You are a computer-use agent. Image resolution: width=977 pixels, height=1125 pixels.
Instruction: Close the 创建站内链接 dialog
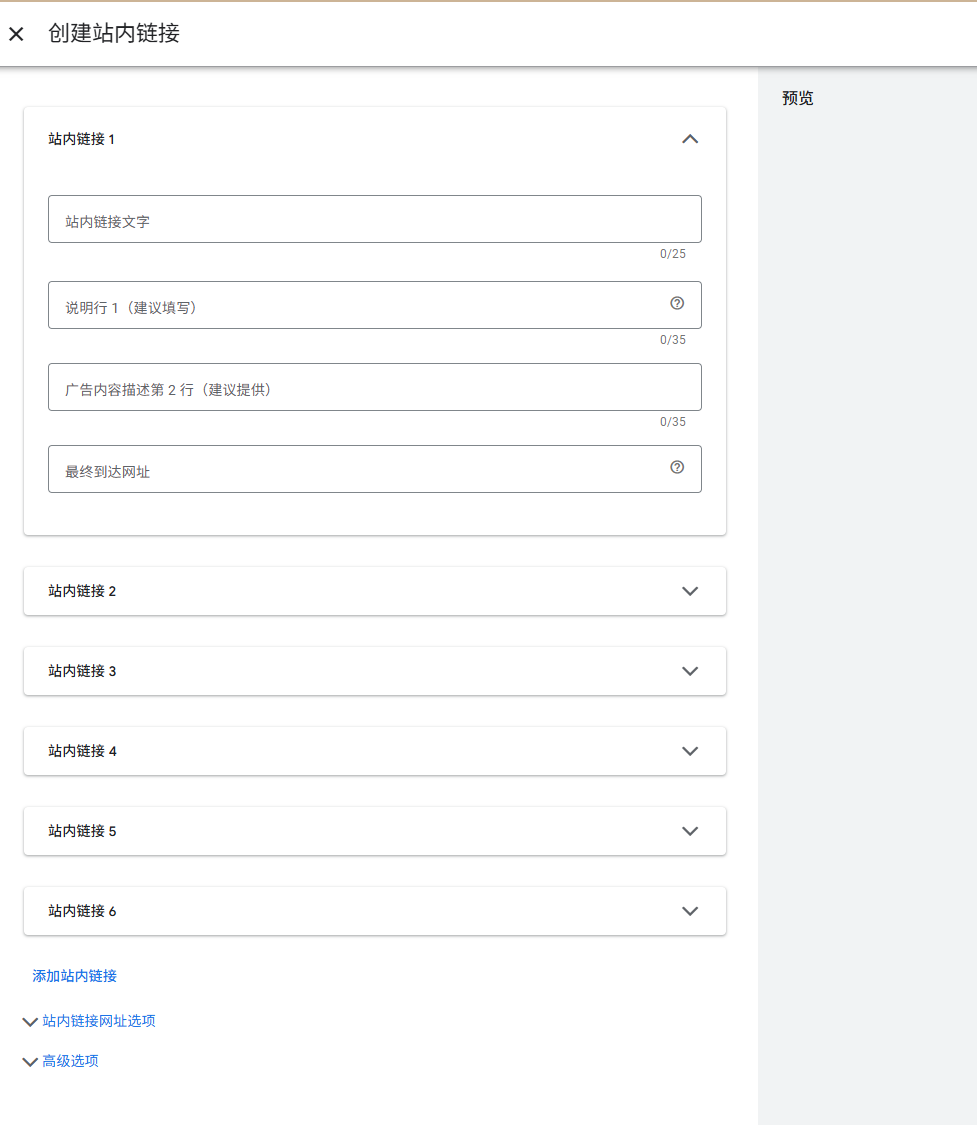coord(16,34)
